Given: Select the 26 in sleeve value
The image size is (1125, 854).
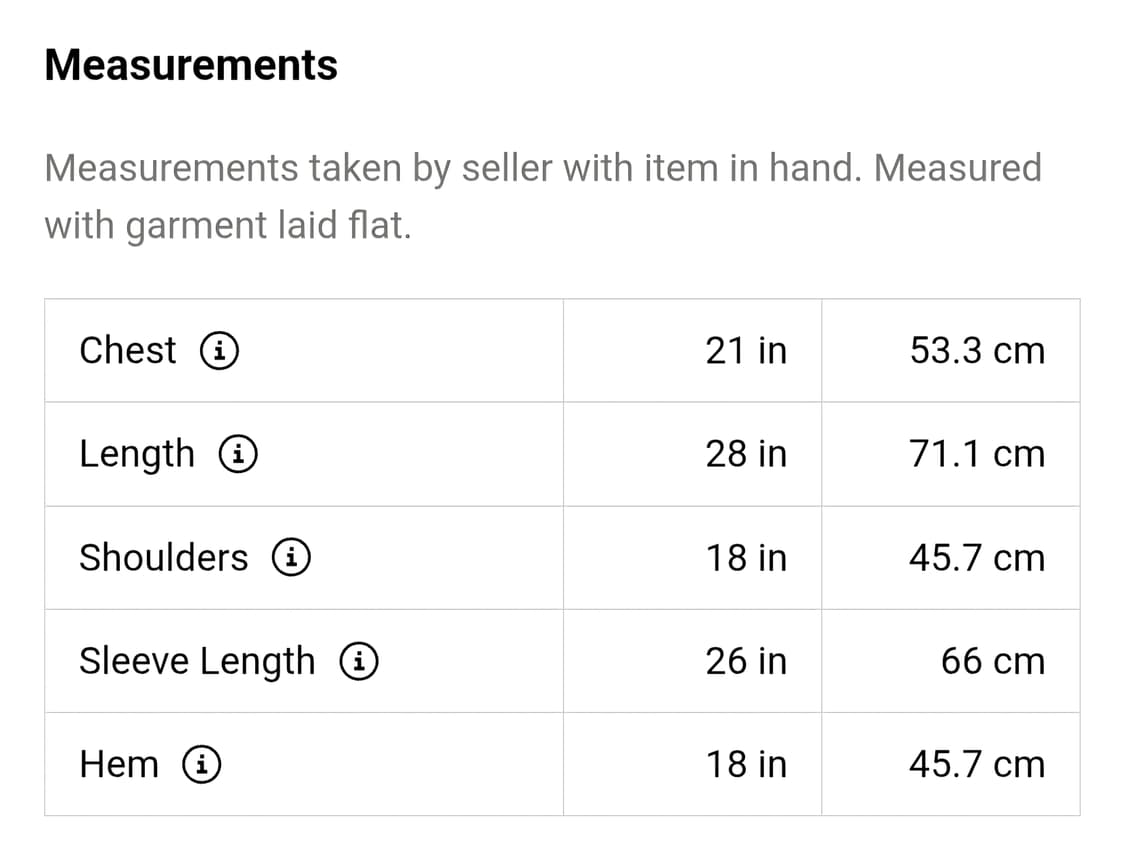Looking at the screenshot, I should point(746,661).
